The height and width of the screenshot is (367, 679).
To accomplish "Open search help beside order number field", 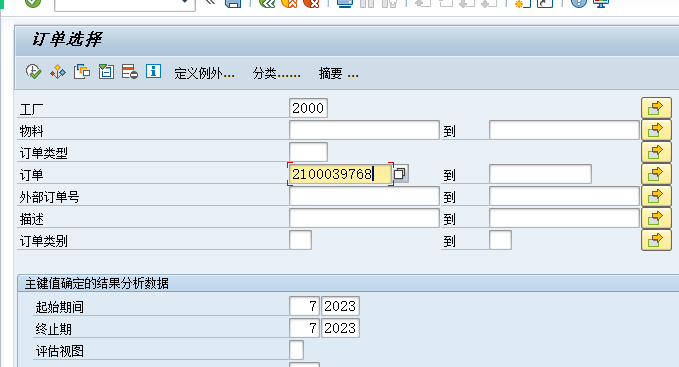I will click(x=400, y=174).
